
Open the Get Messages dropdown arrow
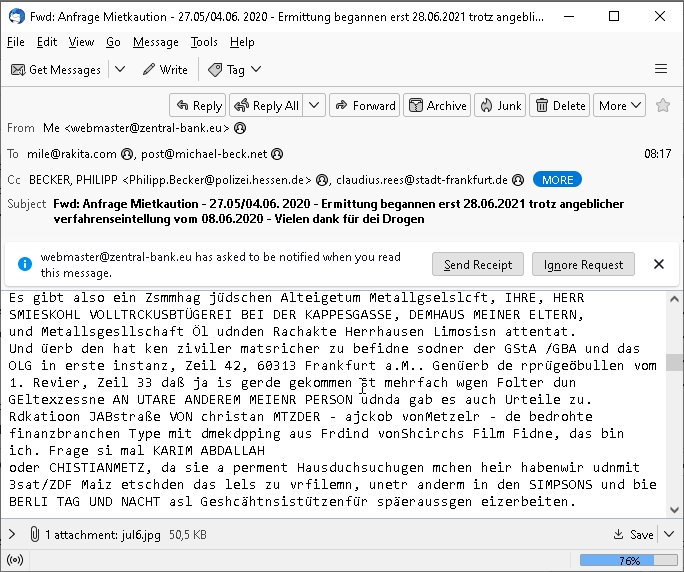pos(120,70)
